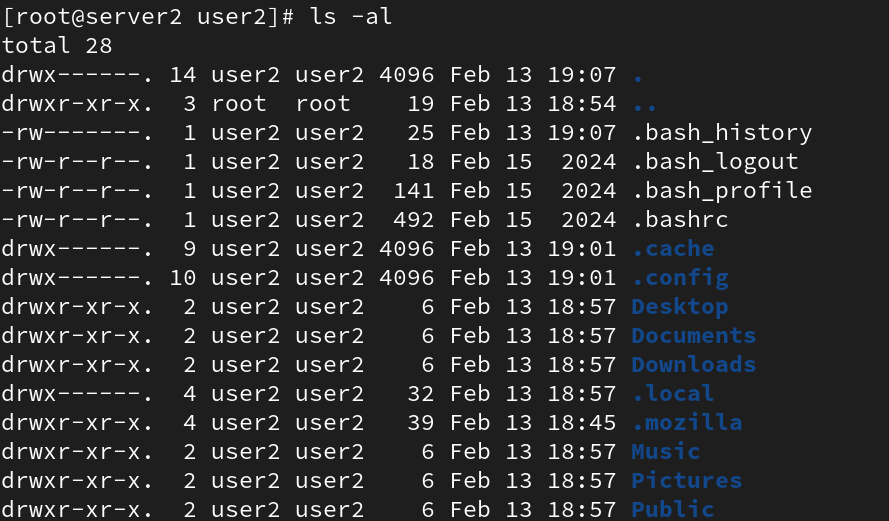The image size is (889, 521).
Task: Select the .local directory name
Action: click(673, 393)
